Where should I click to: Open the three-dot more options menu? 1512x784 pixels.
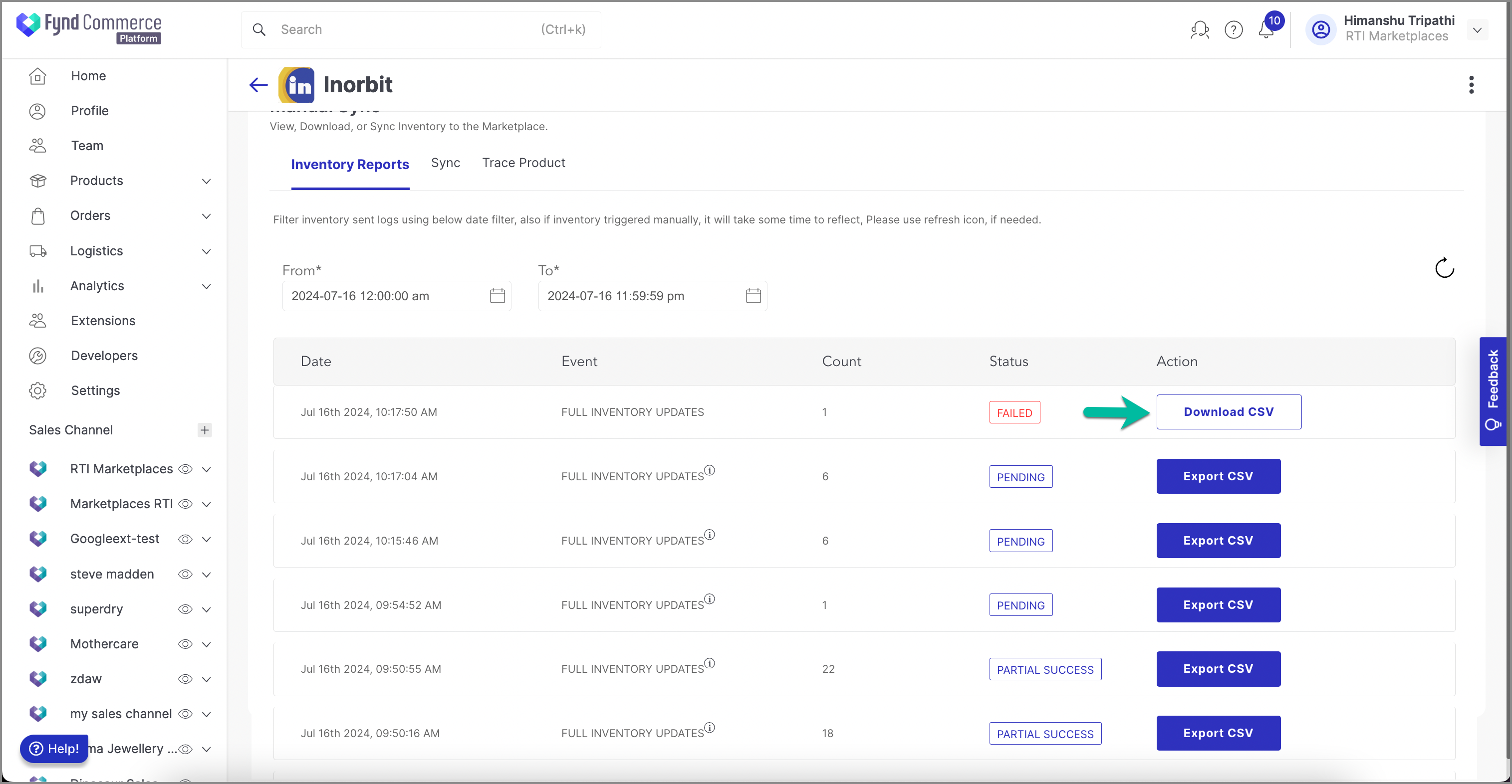pos(1471,84)
